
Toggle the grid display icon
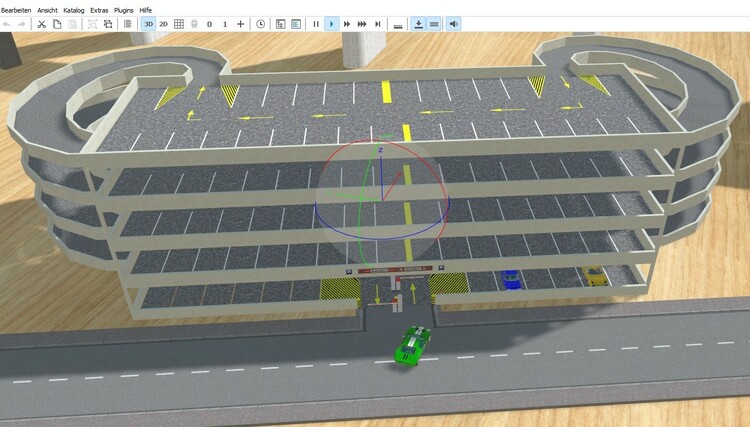tap(179, 24)
